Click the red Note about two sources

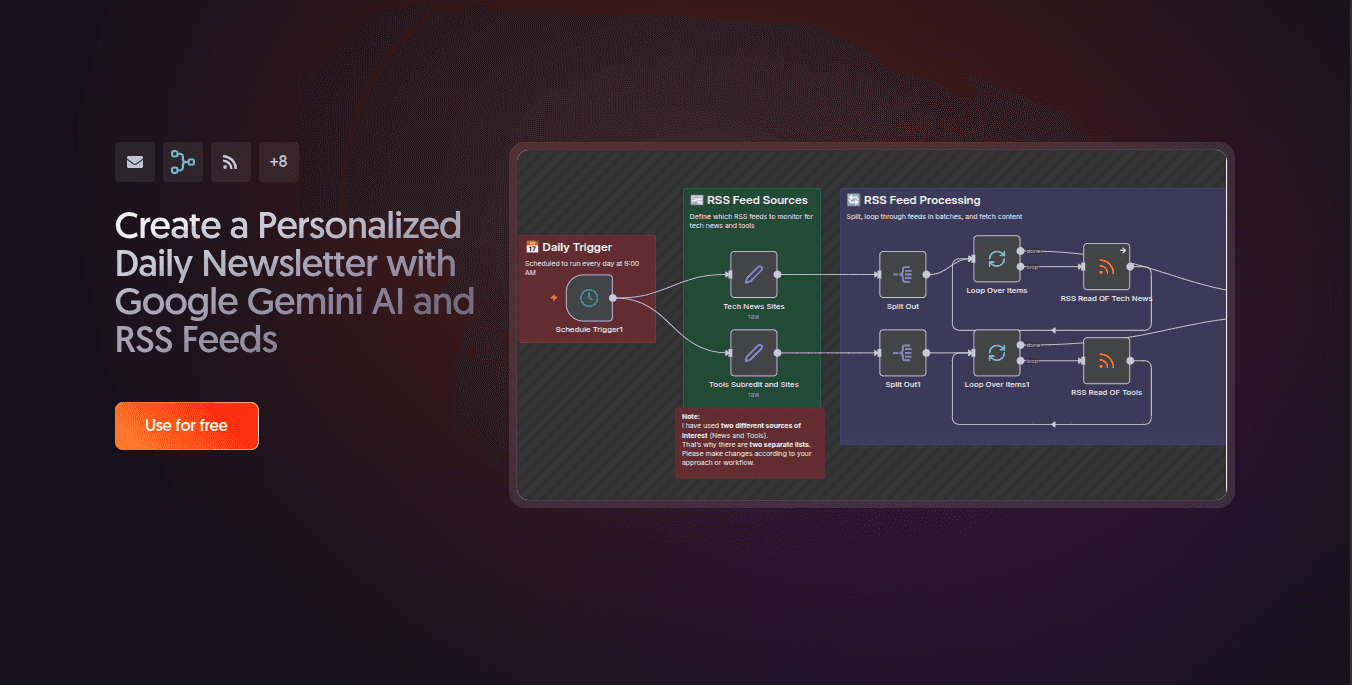pyautogui.click(x=749, y=442)
